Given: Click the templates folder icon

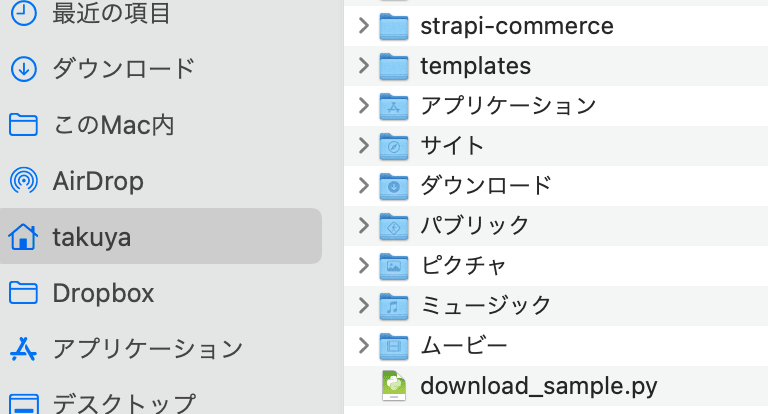Looking at the screenshot, I should click(x=394, y=66).
